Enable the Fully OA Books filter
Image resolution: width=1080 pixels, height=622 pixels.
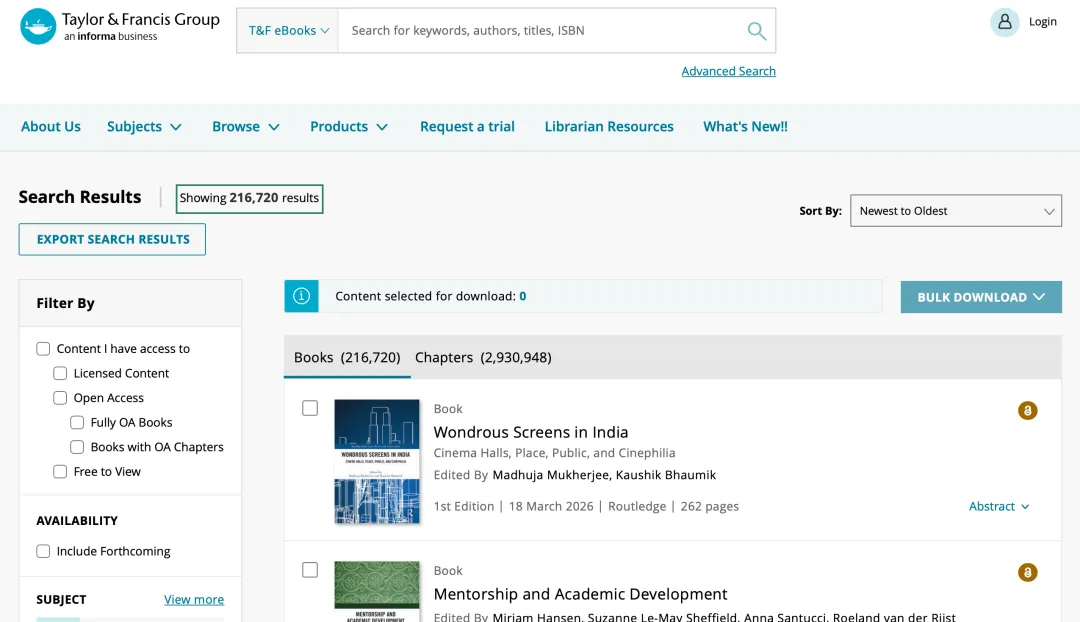77,423
